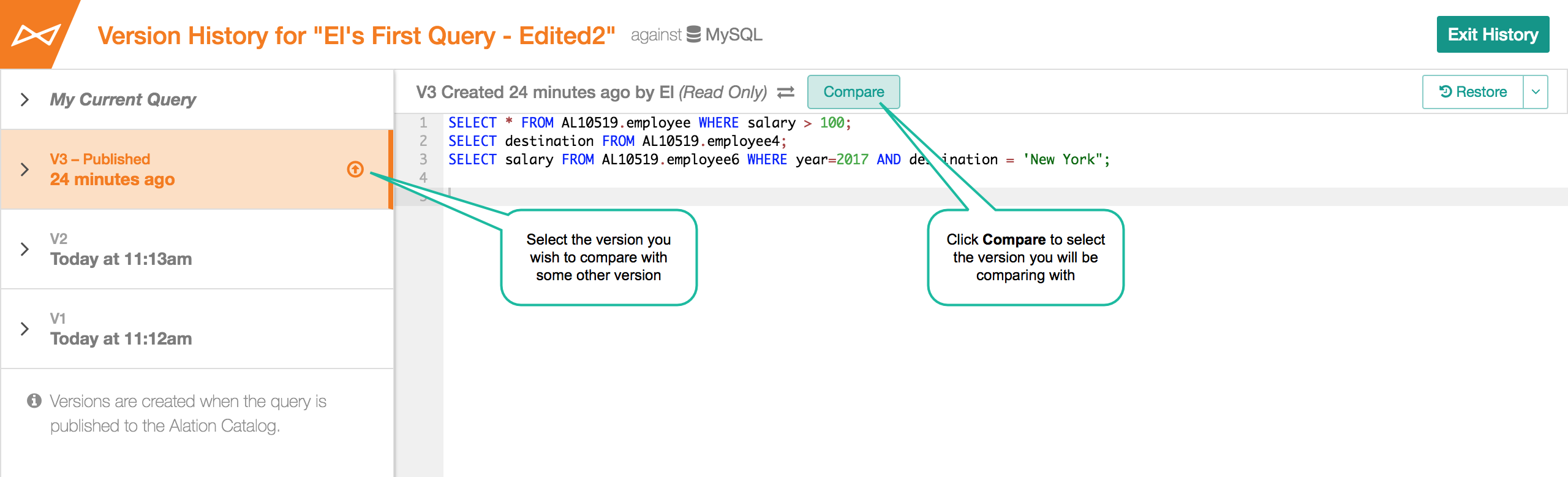
Task: Click the Alation logo icon
Action: pos(36,34)
